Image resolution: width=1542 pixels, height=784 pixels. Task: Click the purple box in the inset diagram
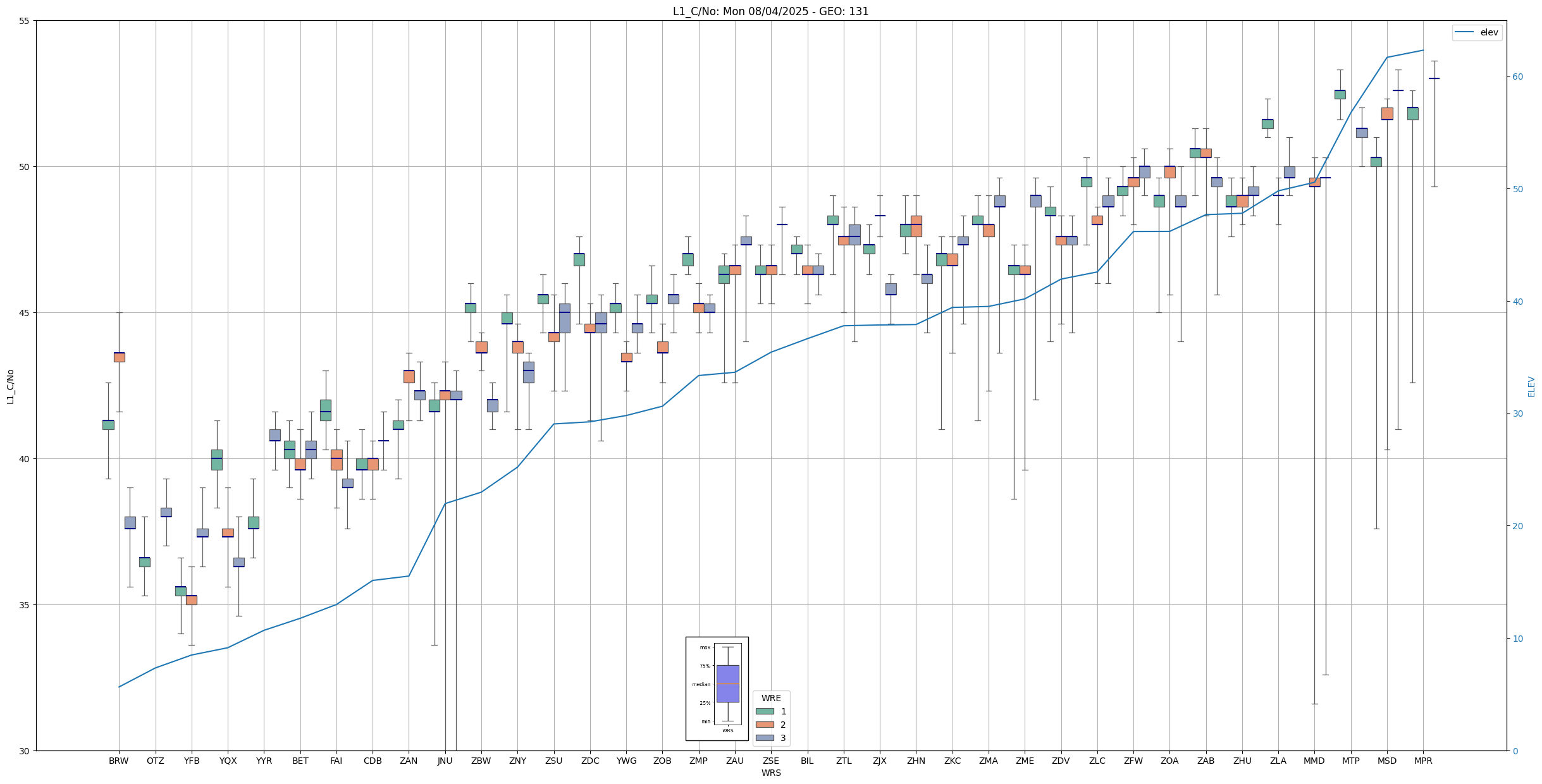tap(727, 683)
